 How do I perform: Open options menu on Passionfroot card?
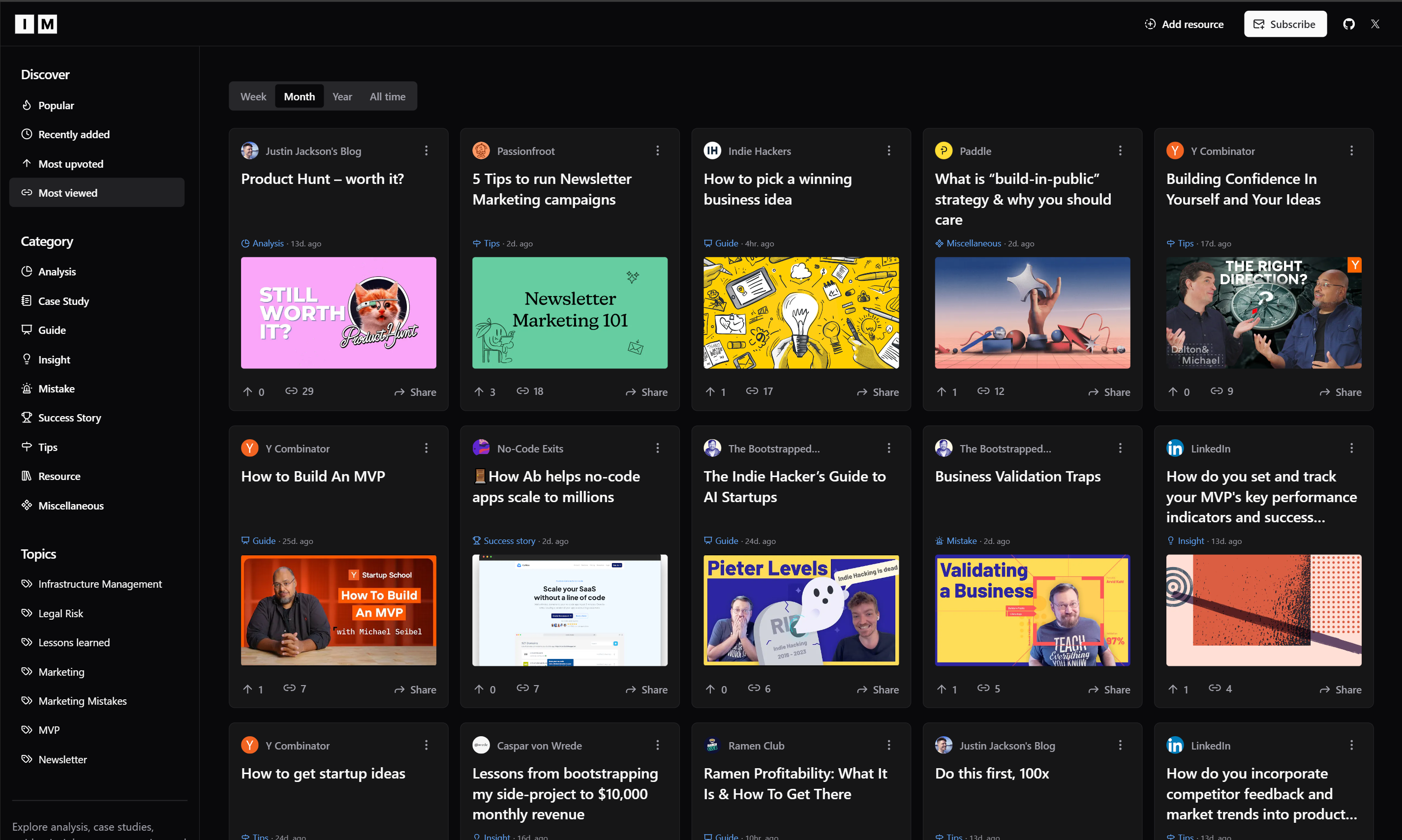click(x=658, y=150)
